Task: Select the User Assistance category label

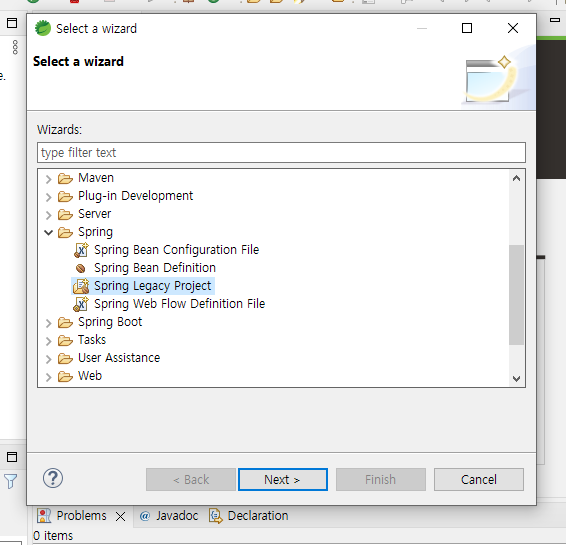Action: click(x=119, y=358)
